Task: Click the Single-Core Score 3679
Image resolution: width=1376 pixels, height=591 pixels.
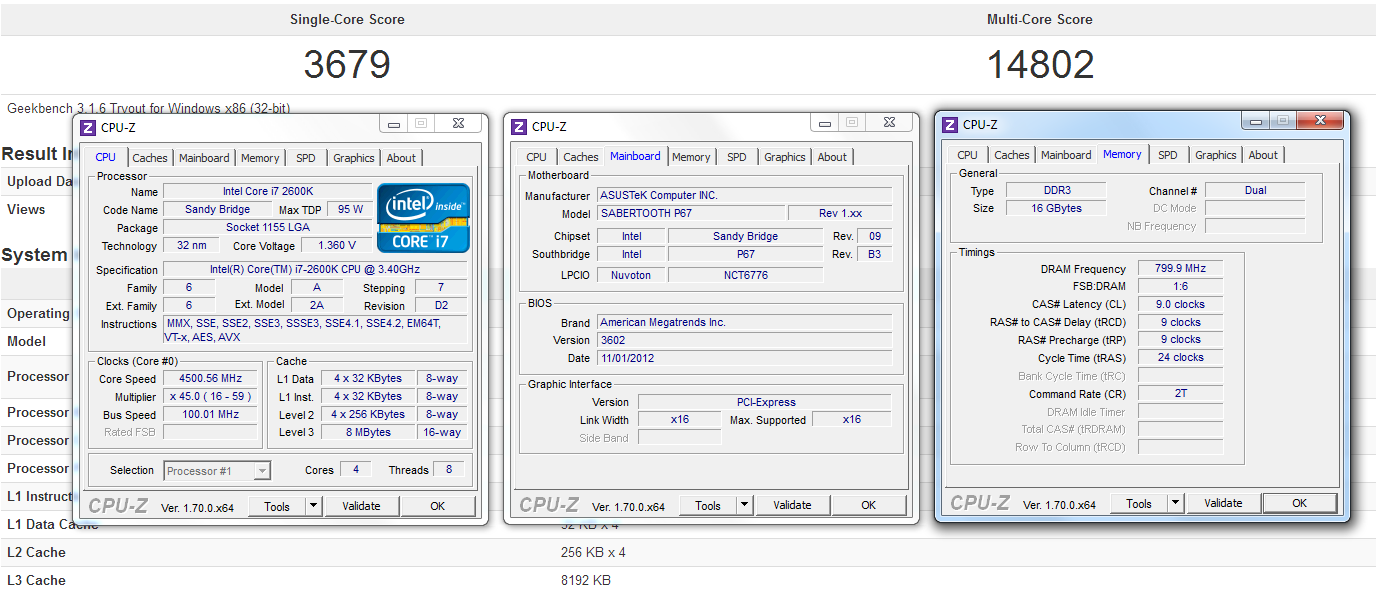Action: click(347, 65)
